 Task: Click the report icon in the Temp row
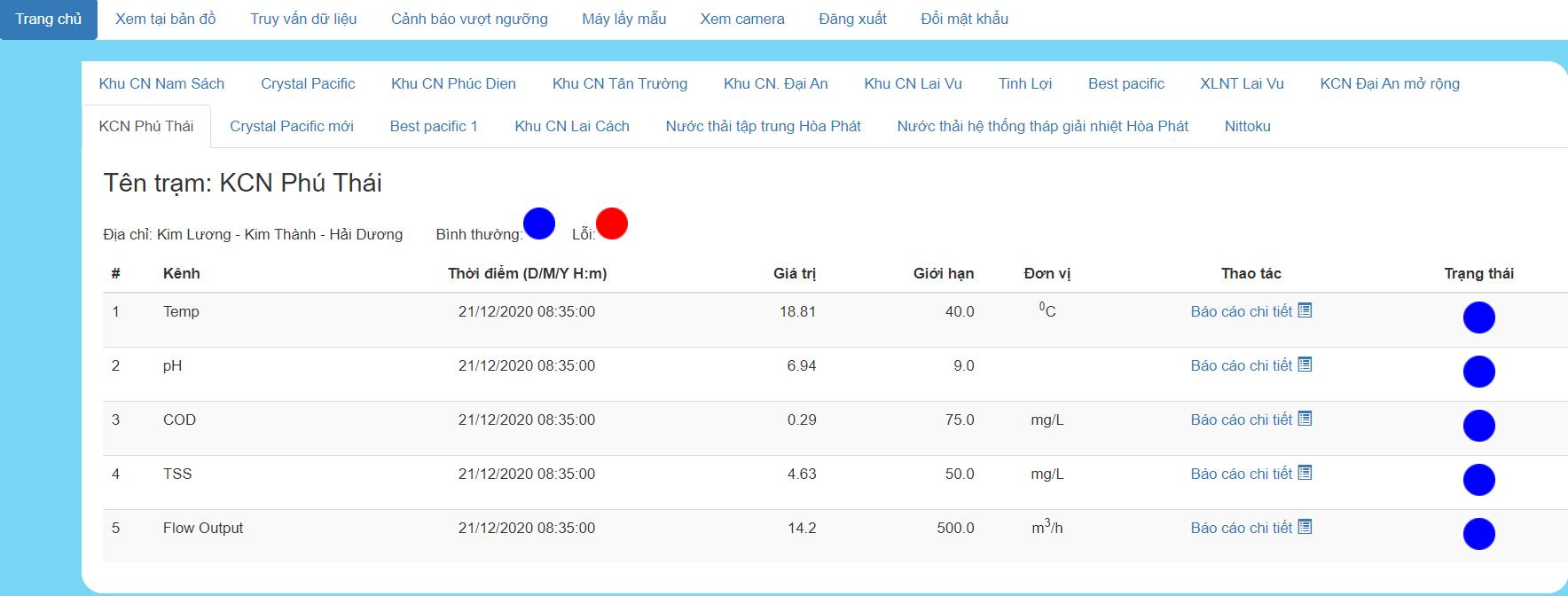(1305, 310)
